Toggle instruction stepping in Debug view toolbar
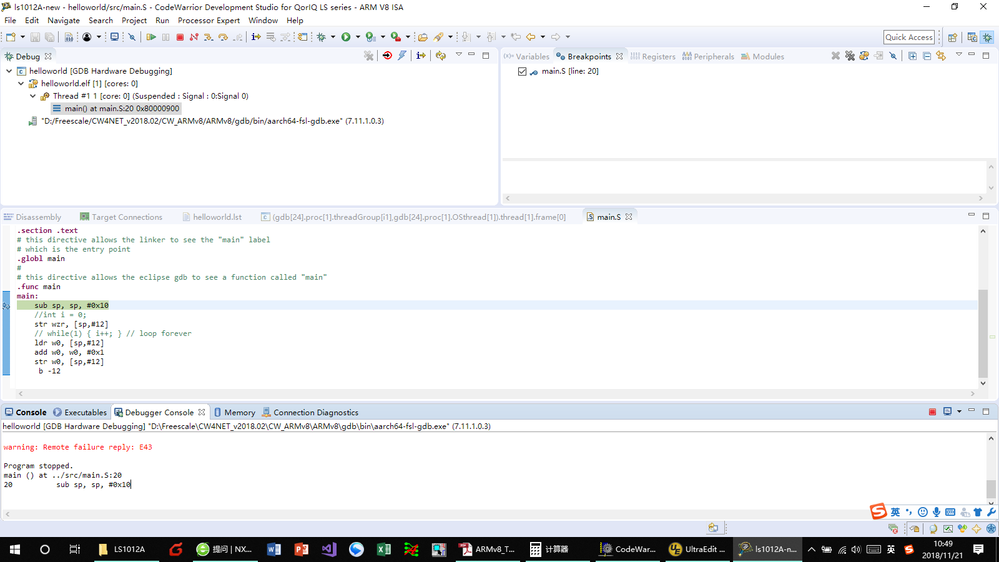Image resolution: width=999 pixels, height=562 pixels. [x=420, y=56]
